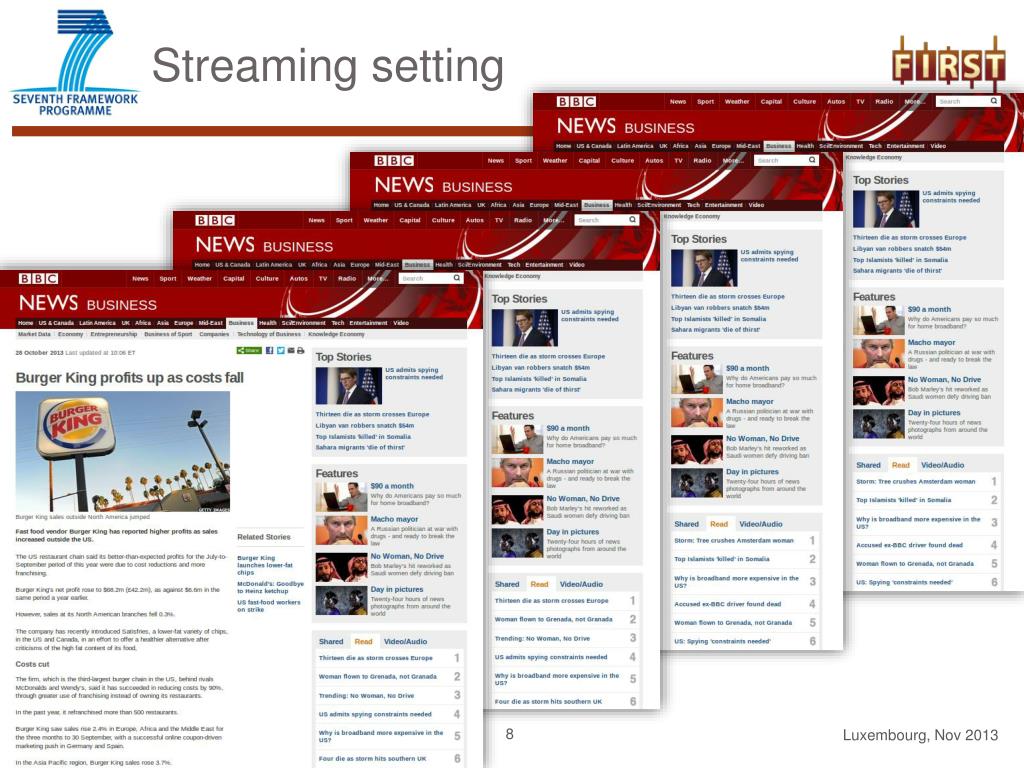Switch to Shared tab on the second page
The image size is (1024, 768).
pos(507,584)
